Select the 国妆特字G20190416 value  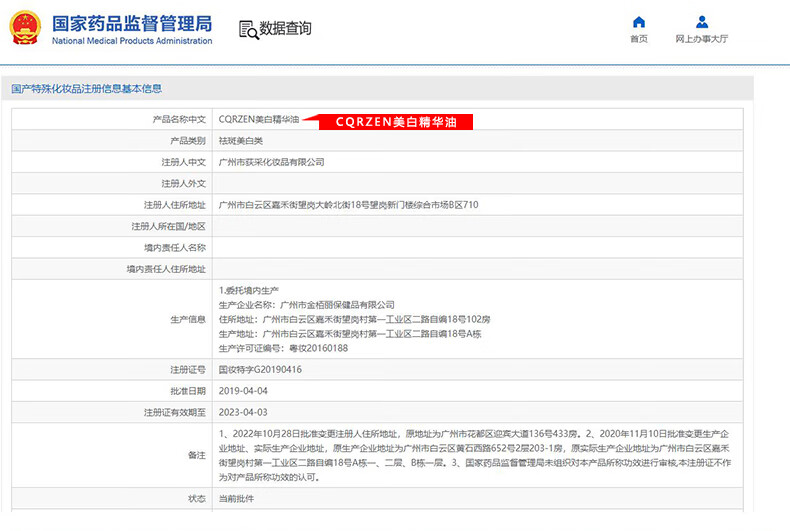point(260,370)
